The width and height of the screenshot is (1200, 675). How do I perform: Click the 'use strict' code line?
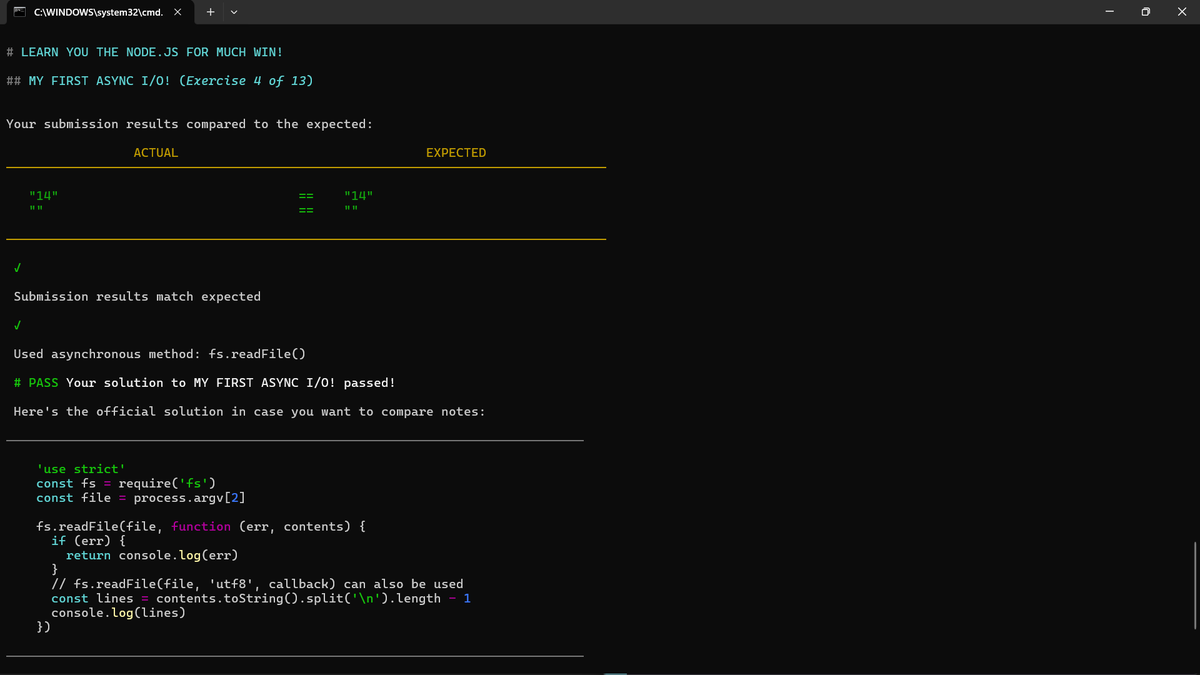pyautogui.click(x=81, y=469)
